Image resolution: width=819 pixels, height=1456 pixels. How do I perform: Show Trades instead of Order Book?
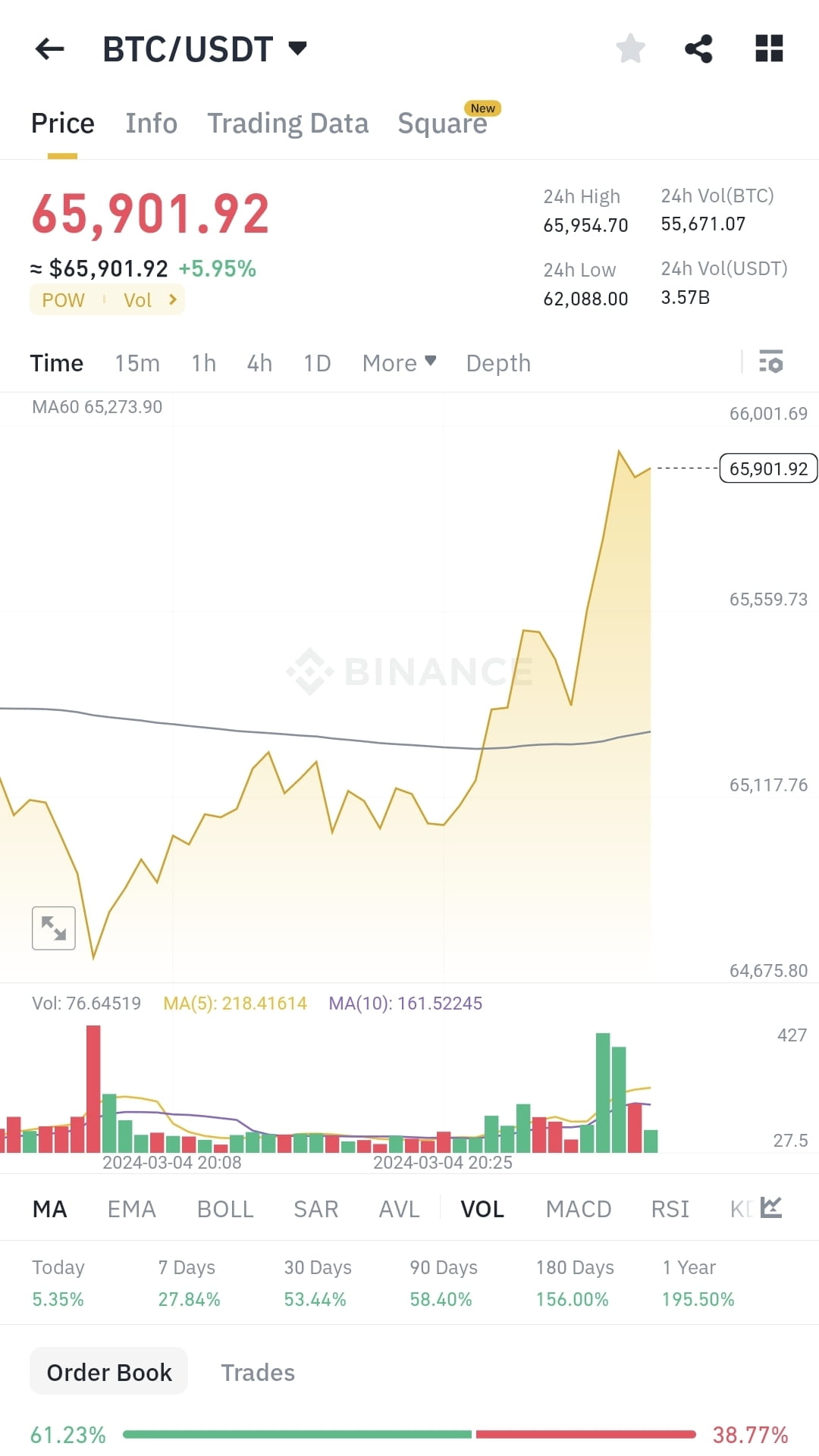pyautogui.click(x=258, y=1372)
